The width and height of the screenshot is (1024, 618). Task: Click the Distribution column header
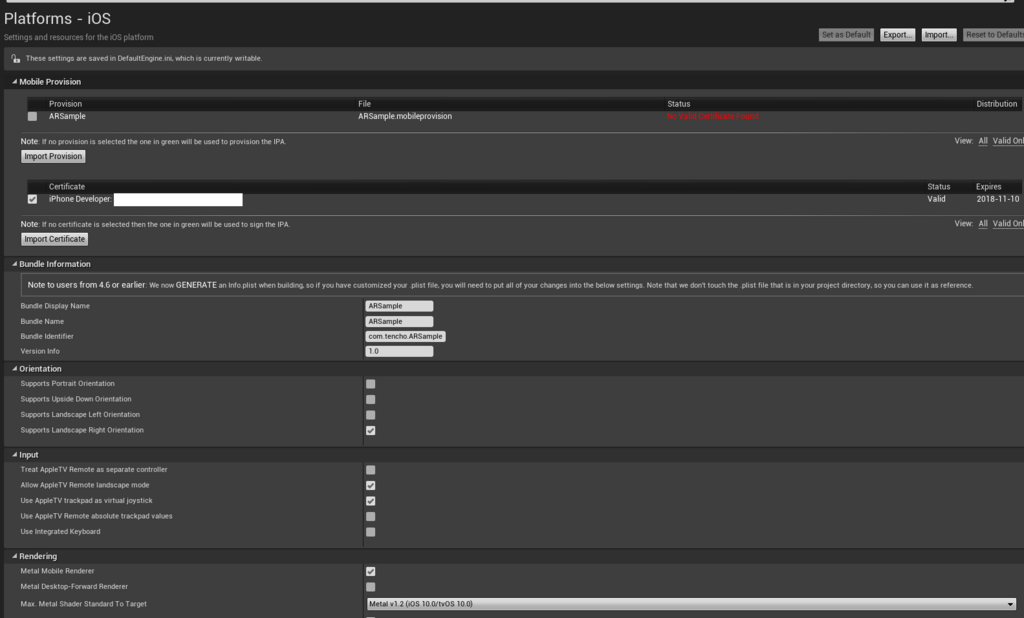tap(997, 104)
